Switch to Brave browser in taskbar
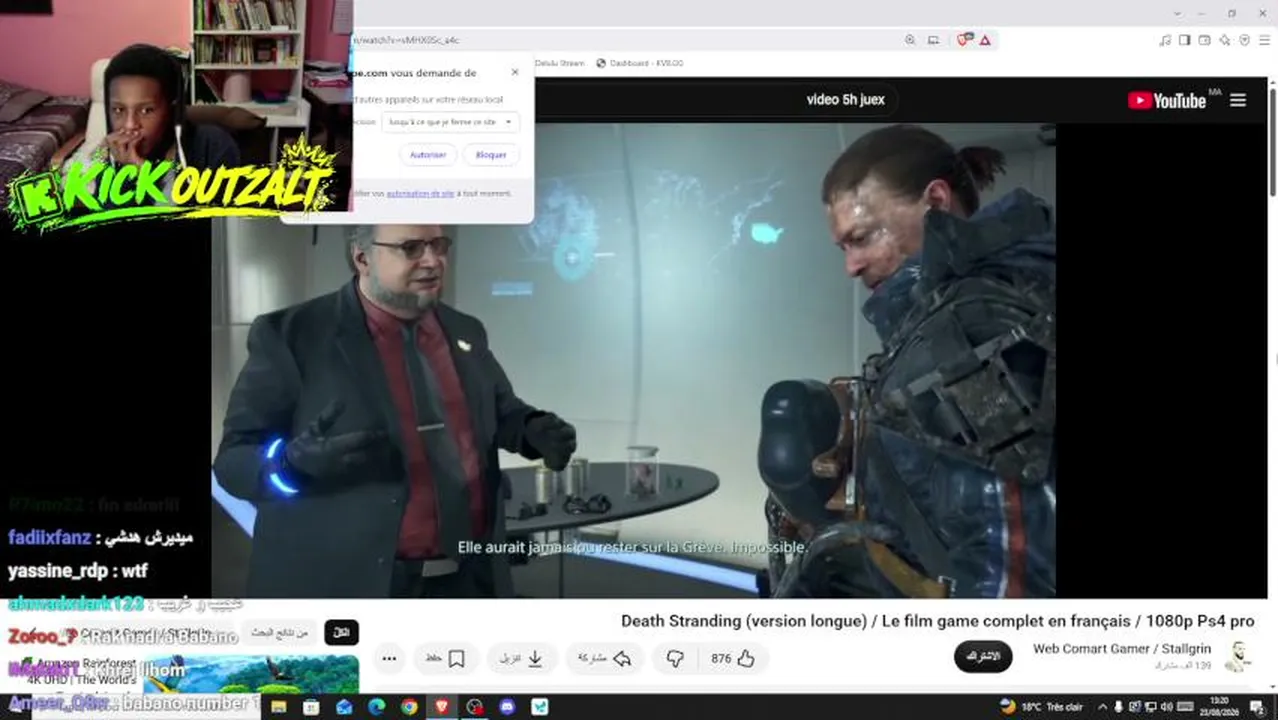 [442, 707]
